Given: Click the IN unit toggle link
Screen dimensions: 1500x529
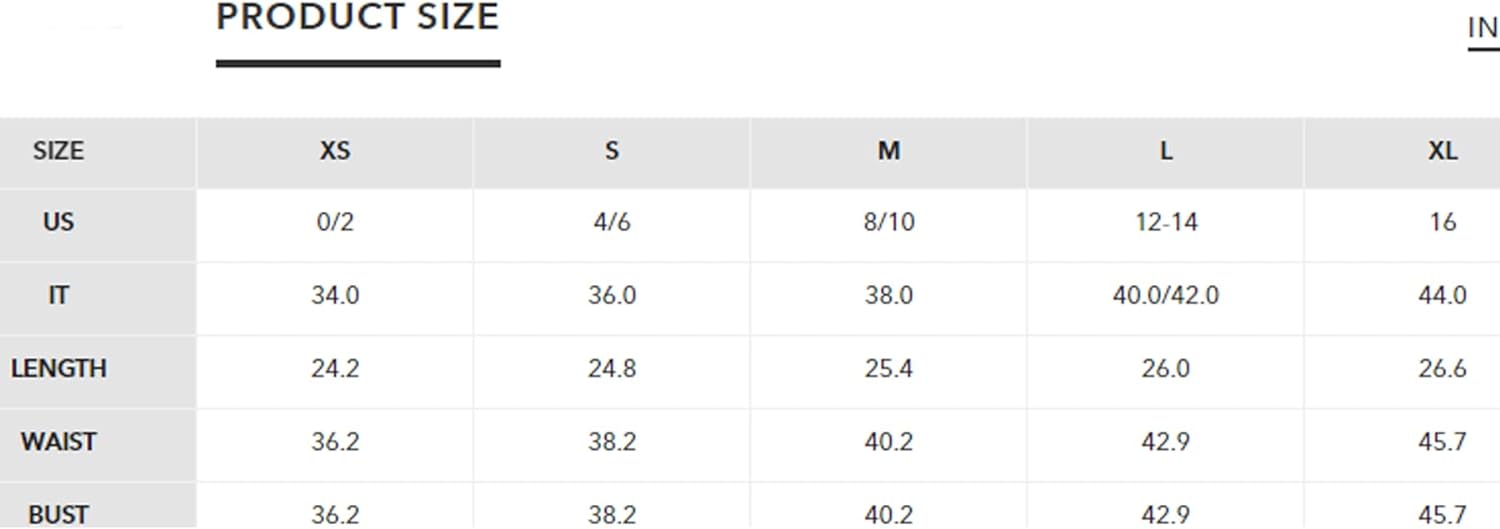Looking at the screenshot, I should (1483, 29).
